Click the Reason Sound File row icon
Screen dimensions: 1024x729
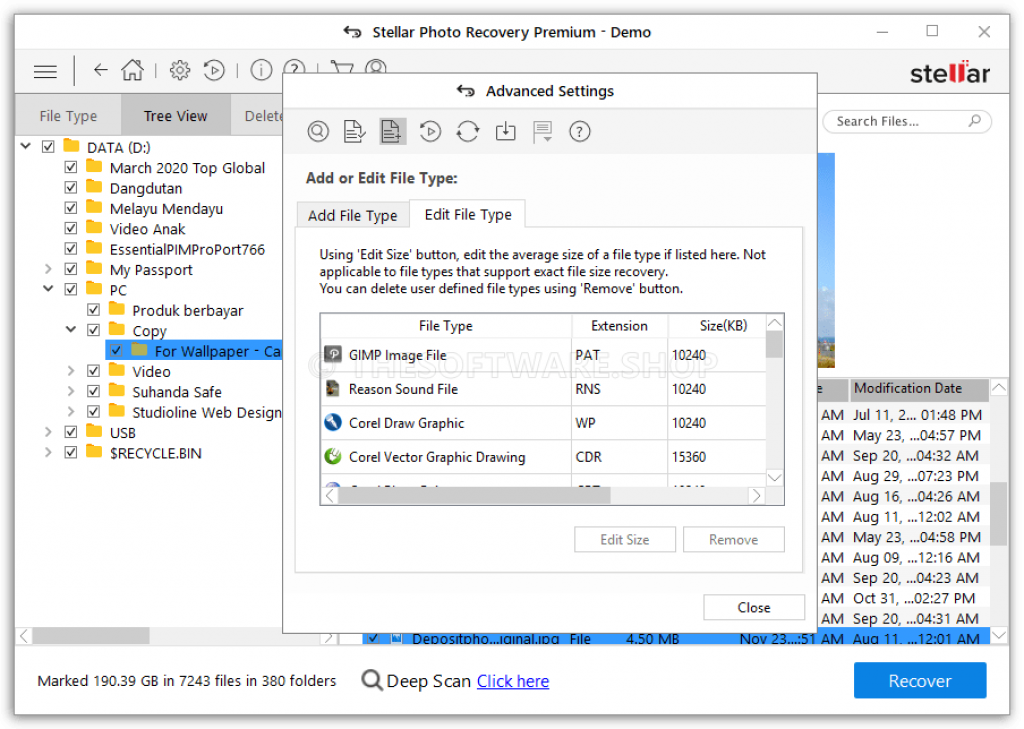(x=333, y=389)
